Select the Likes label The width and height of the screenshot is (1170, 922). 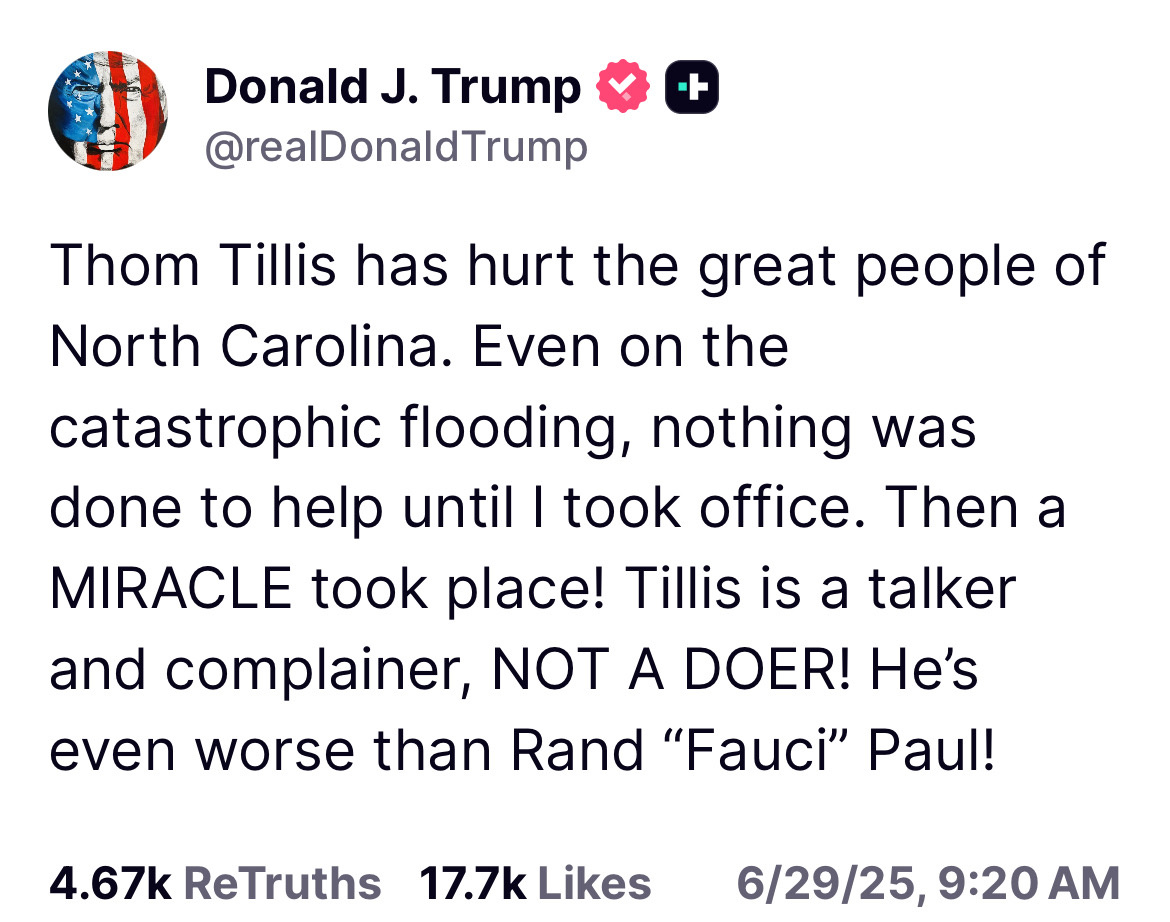coord(595,884)
